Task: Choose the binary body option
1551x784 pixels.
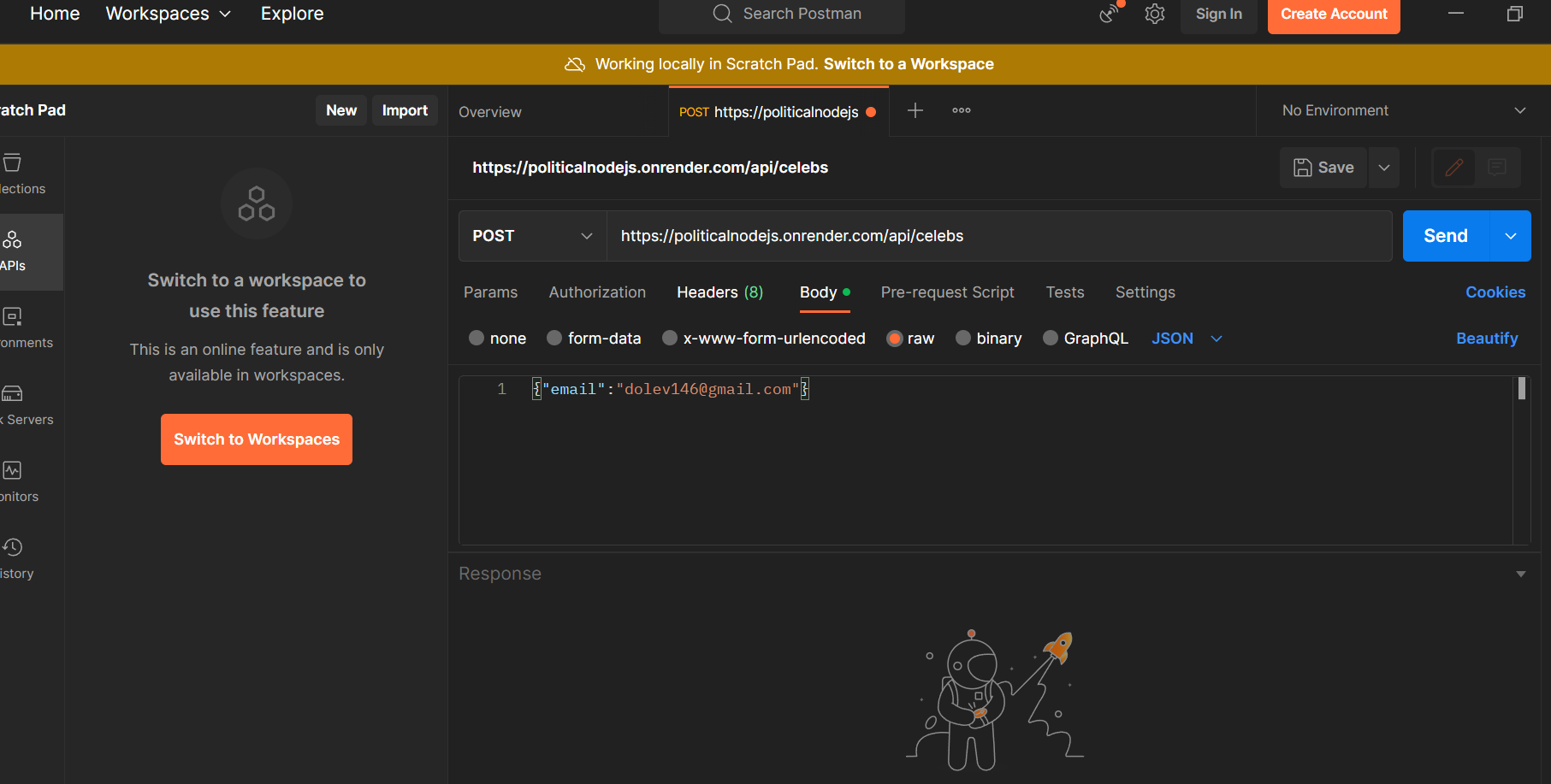Action: click(988, 338)
